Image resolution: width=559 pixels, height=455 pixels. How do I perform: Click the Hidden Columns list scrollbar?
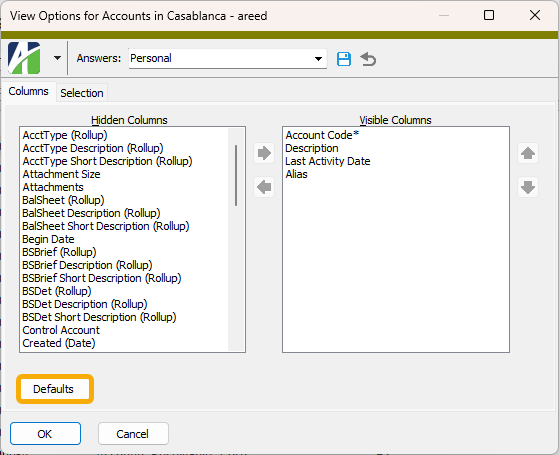click(236, 175)
